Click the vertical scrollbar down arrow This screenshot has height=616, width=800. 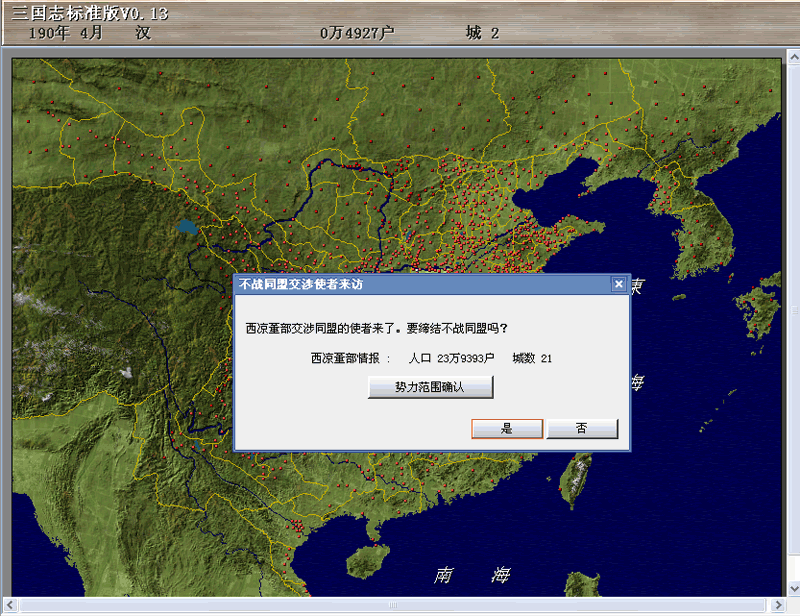point(794,588)
